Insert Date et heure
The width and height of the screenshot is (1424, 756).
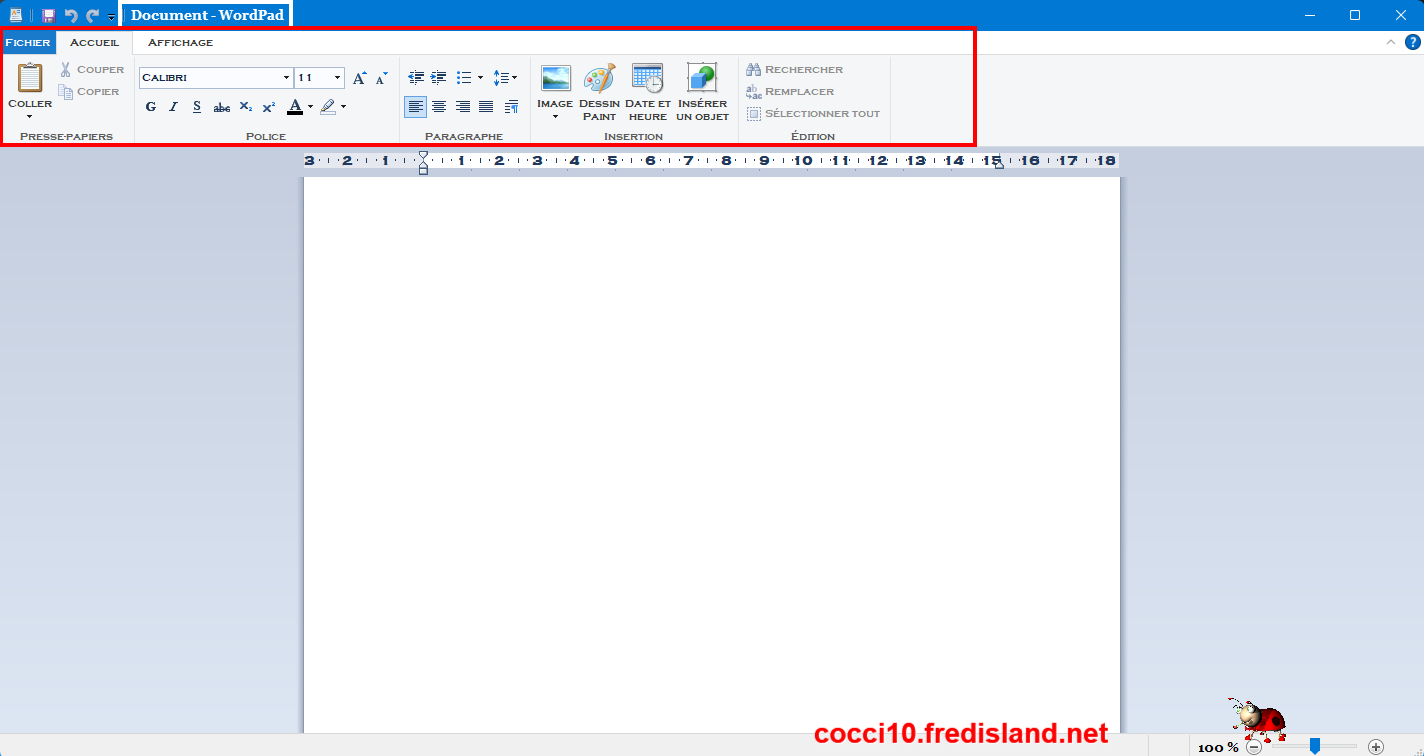pyautogui.click(x=647, y=92)
